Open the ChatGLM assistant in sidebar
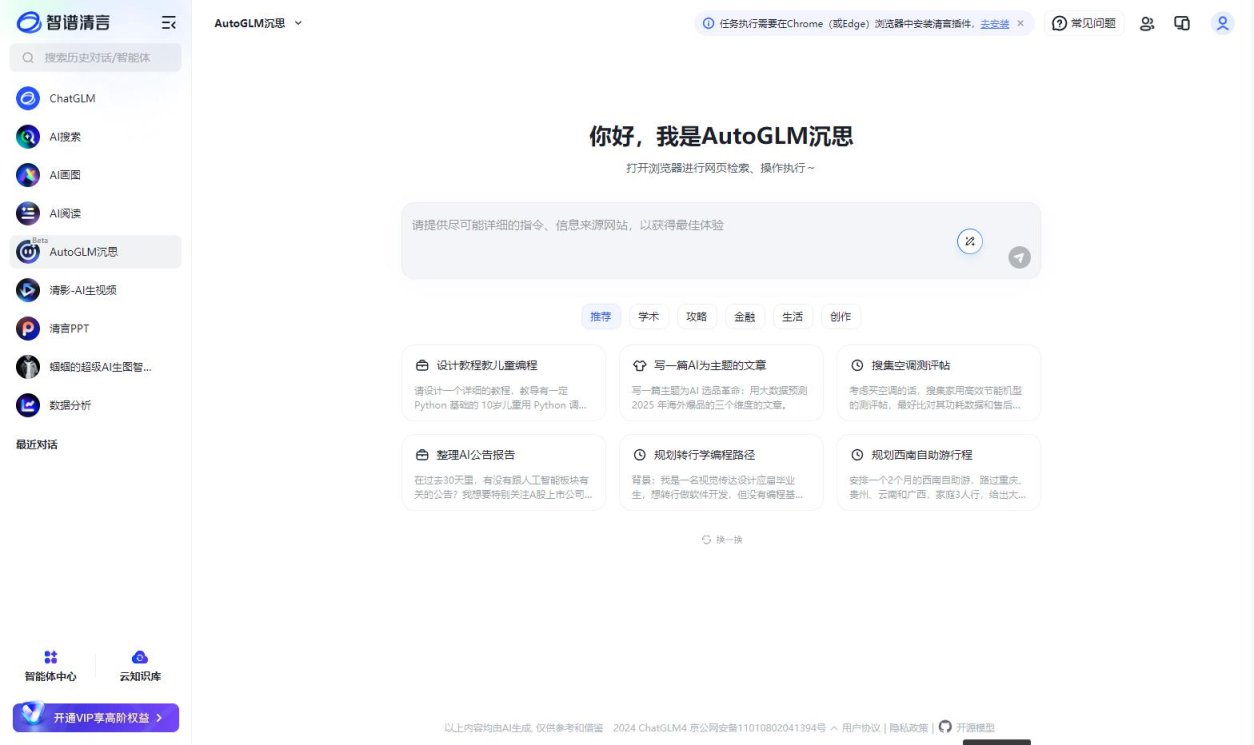Viewport: 1254px width, 745px height. tap(70, 98)
